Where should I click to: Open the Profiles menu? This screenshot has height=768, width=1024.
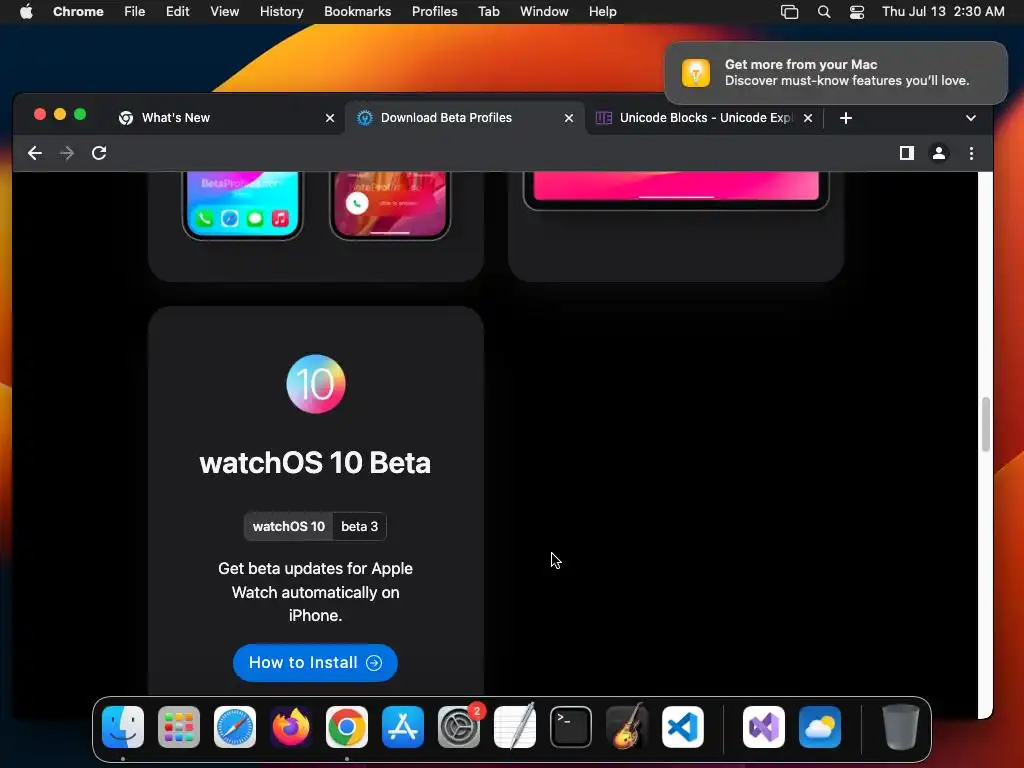coord(434,11)
